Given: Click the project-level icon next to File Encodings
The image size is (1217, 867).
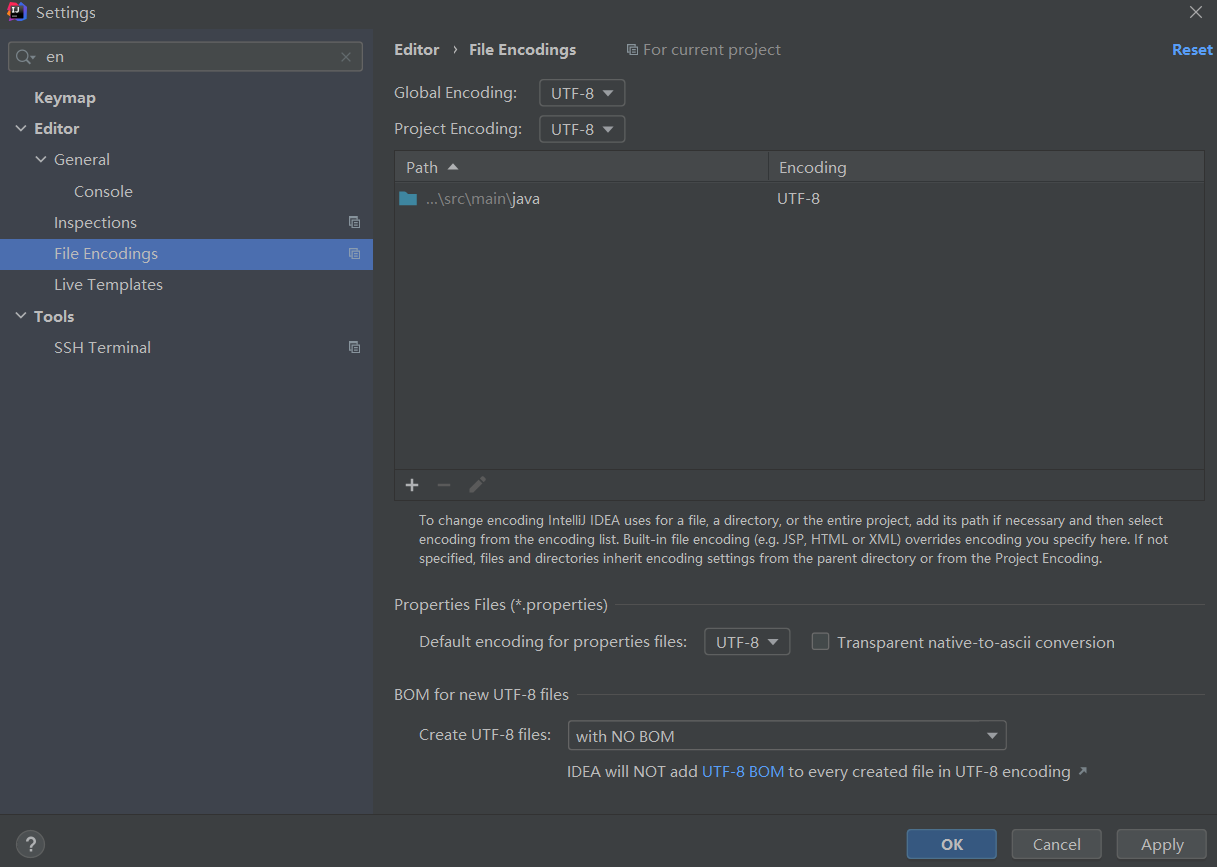Looking at the screenshot, I should point(354,254).
